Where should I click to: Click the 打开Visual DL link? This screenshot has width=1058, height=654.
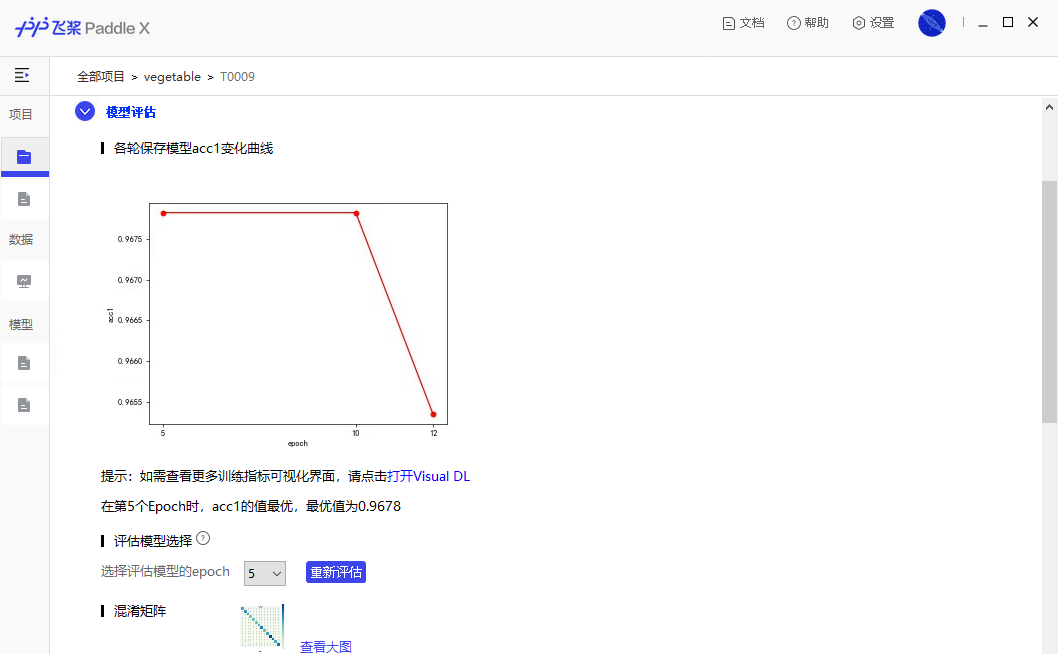pos(428,476)
